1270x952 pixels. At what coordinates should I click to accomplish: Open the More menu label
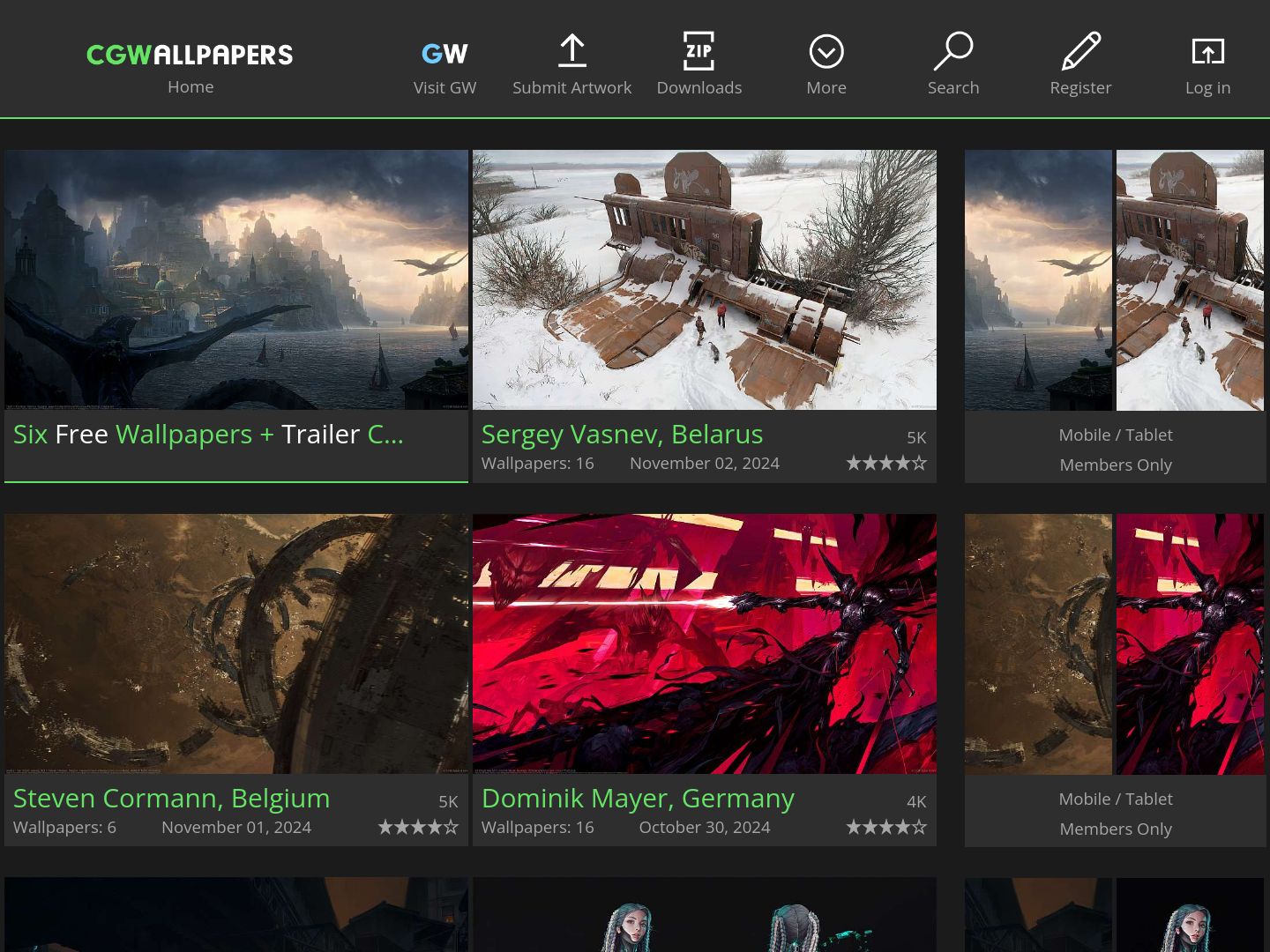point(826,87)
